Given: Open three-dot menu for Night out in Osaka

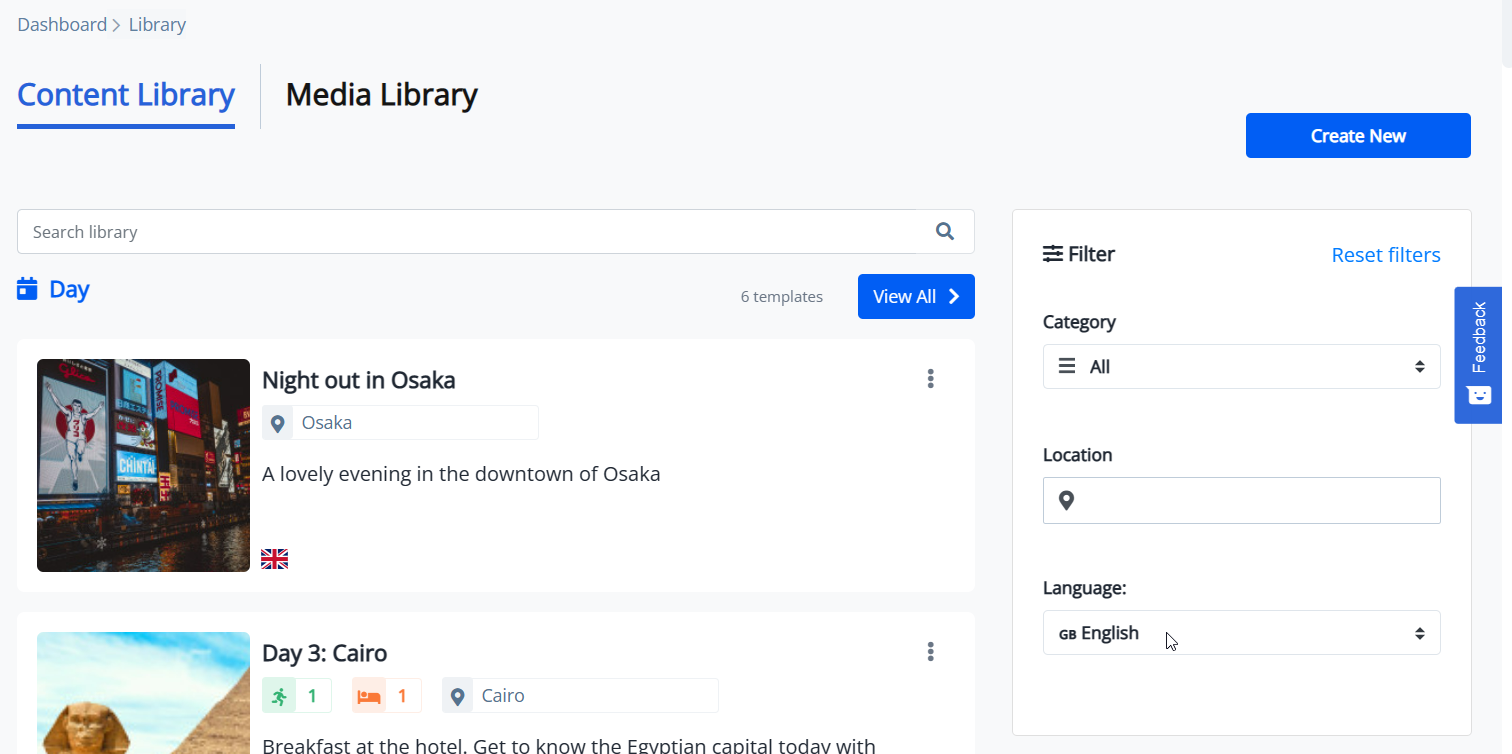Looking at the screenshot, I should click(x=930, y=379).
